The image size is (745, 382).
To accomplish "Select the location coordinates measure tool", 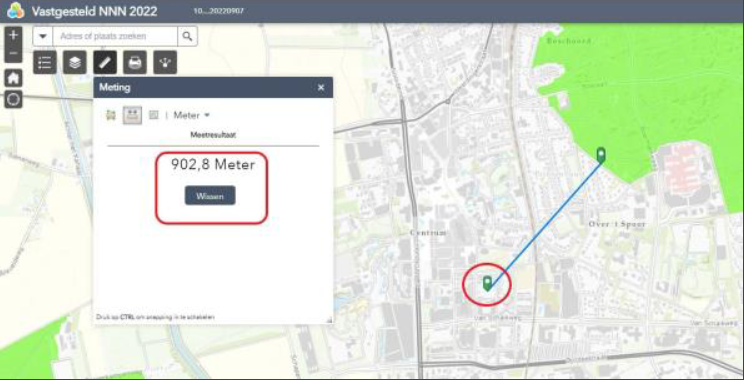I will [x=153, y=115].
